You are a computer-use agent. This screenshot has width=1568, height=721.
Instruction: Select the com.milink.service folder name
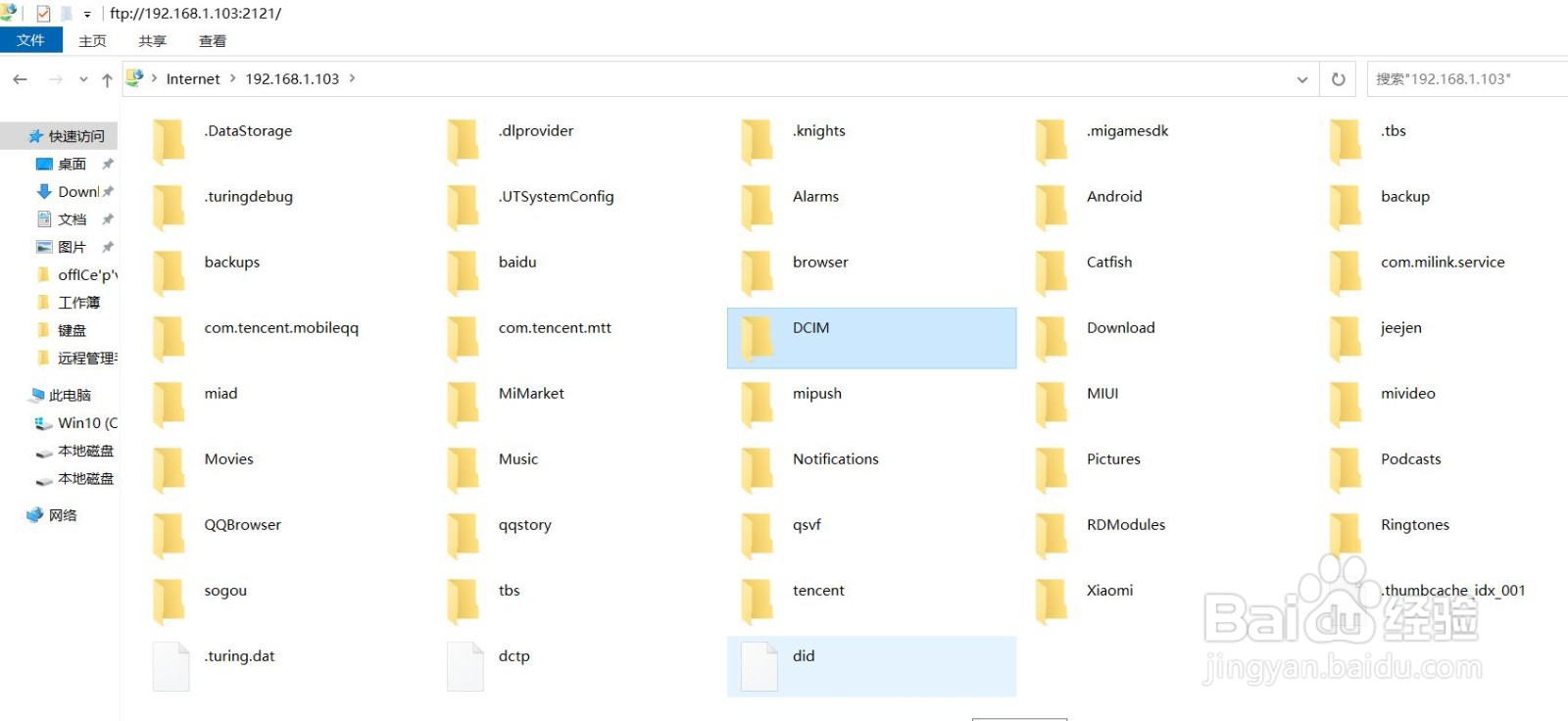tap(1443, 262)
